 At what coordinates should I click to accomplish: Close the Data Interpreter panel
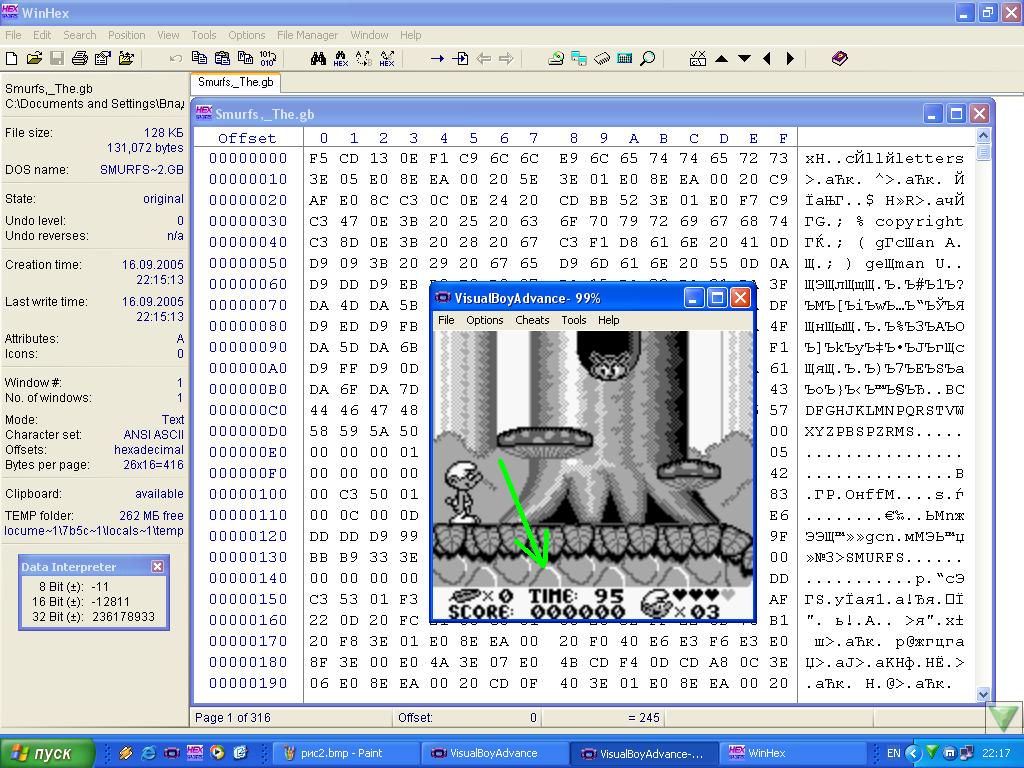coord(157,567)
